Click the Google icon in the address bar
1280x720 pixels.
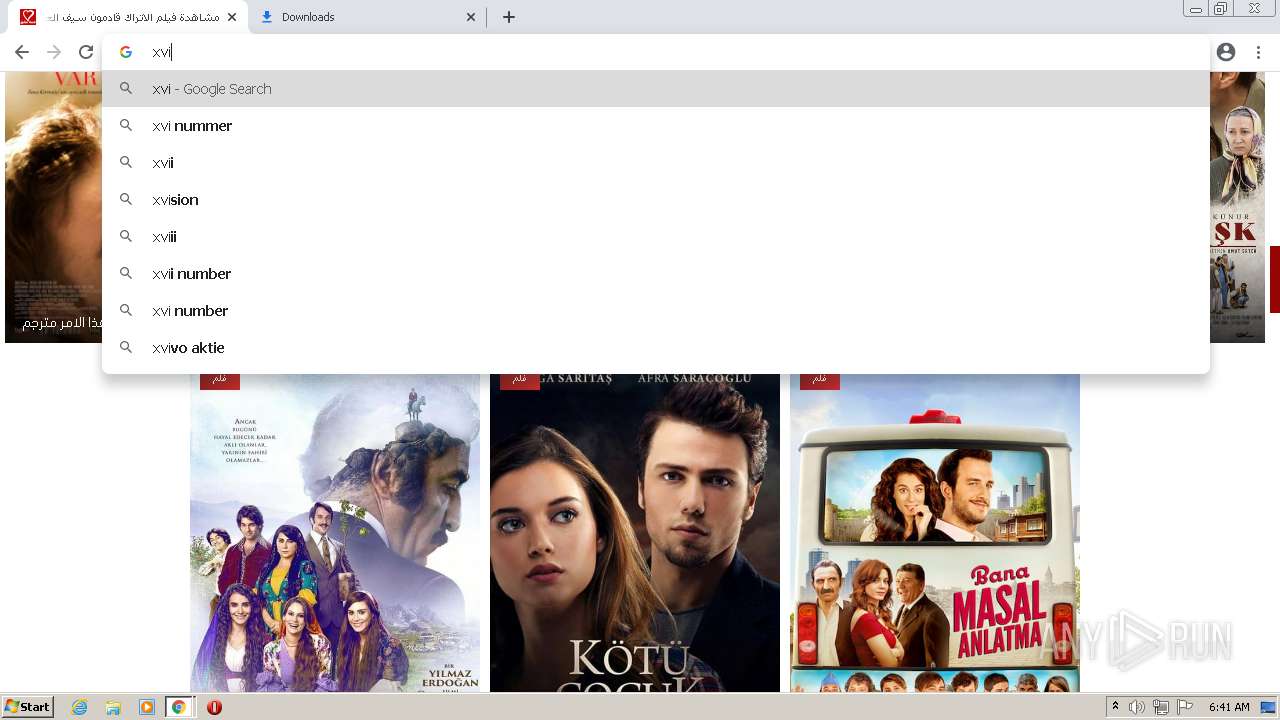pos(126,52)
